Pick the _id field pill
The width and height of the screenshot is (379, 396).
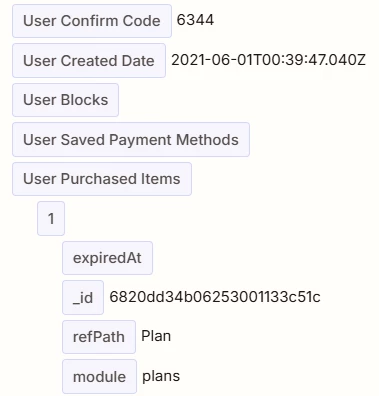[83, 298]
